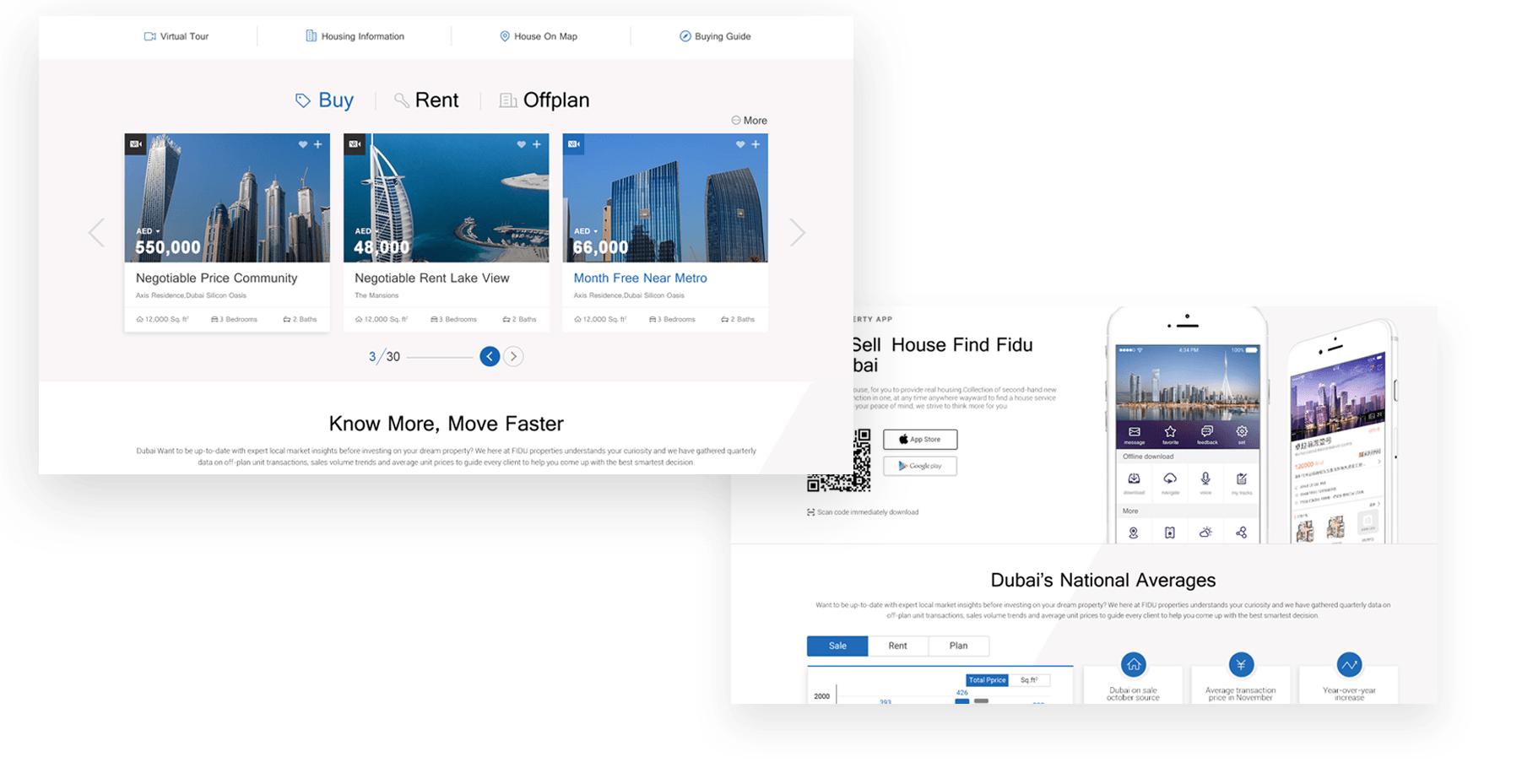Click the pagination progress line beside 3/30
Viewport: 1522px width, 784px height.
(x=439, y=357)
